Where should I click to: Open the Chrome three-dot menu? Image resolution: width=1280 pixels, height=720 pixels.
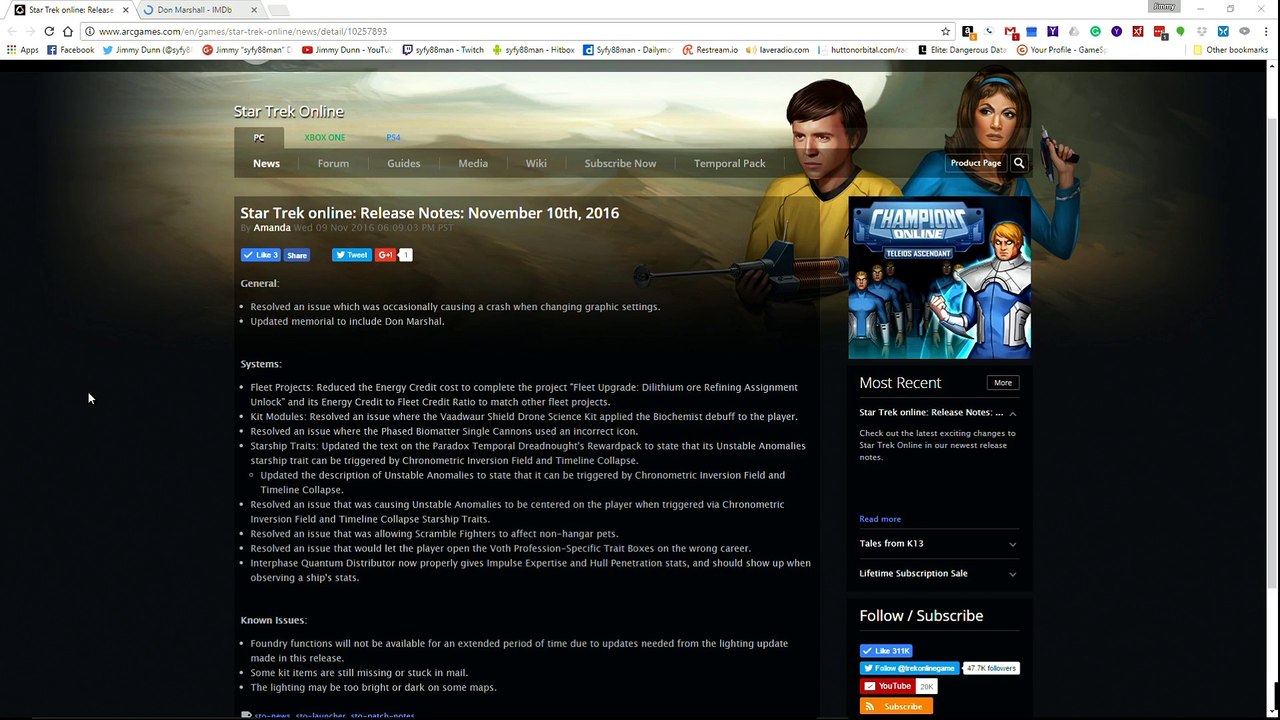pyautogui.click(x=1266, y=31)
